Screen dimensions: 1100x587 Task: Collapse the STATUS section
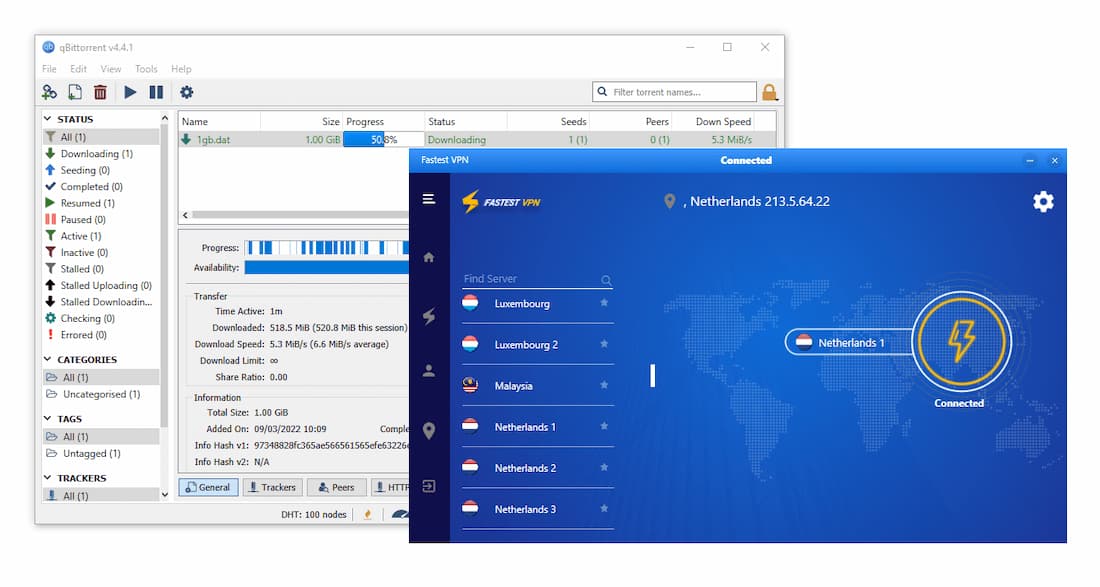[46, 119]
